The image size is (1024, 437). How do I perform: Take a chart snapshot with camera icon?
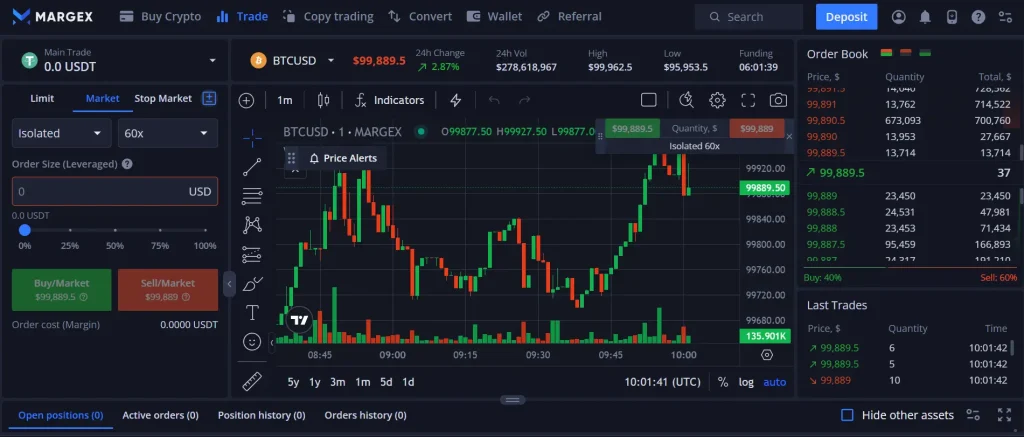[x=778, y=100]
